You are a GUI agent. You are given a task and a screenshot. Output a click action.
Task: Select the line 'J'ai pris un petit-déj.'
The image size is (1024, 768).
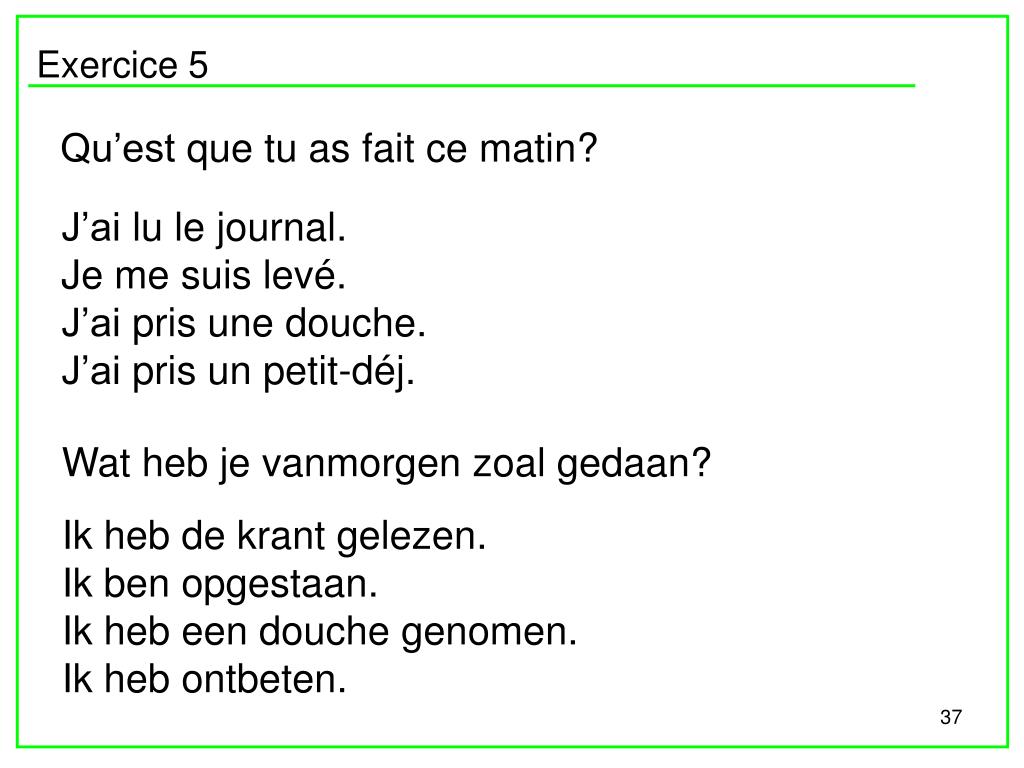tap(238, 373)
